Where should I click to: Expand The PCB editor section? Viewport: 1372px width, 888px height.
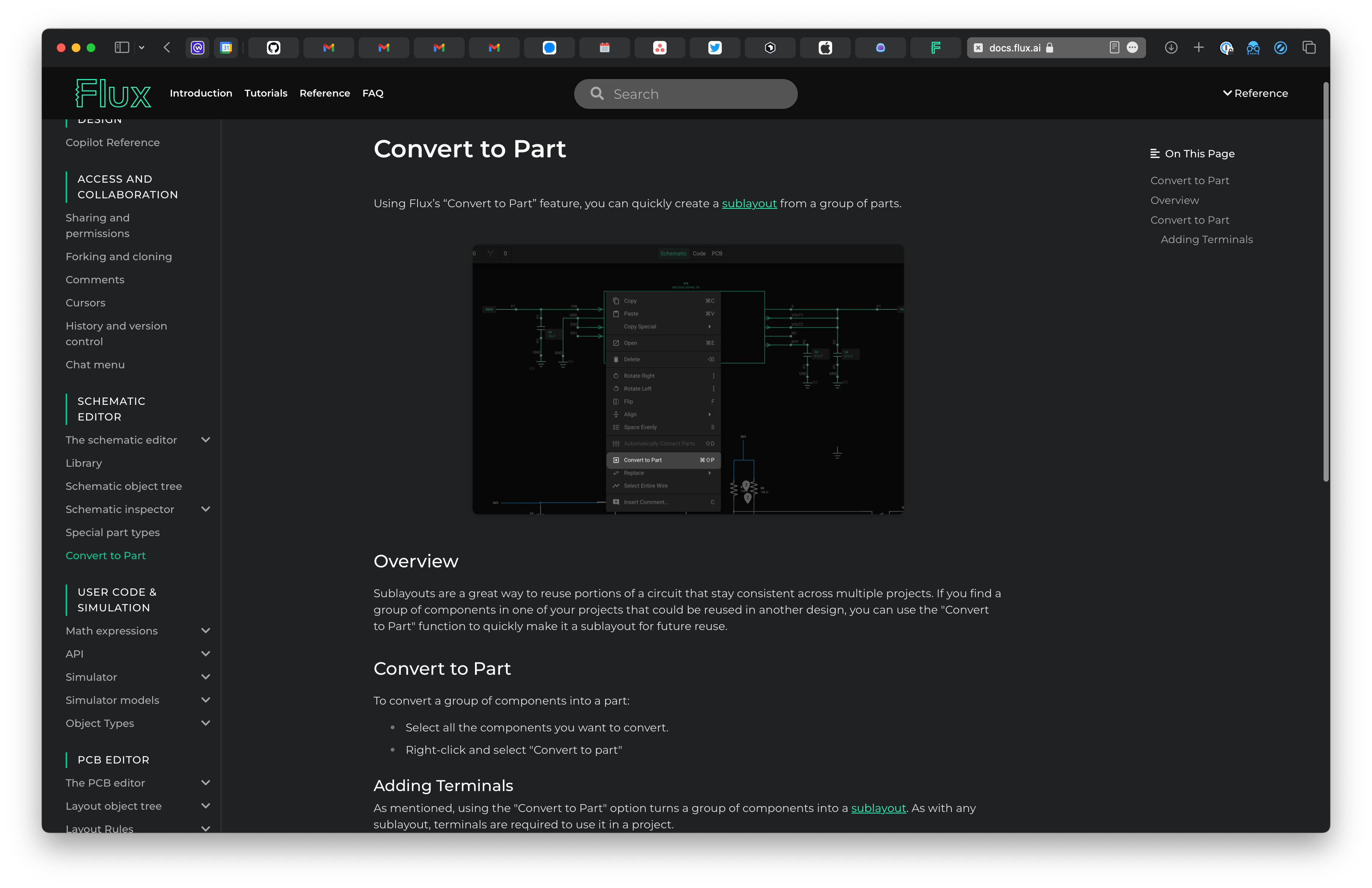click(x=205, y=782)
